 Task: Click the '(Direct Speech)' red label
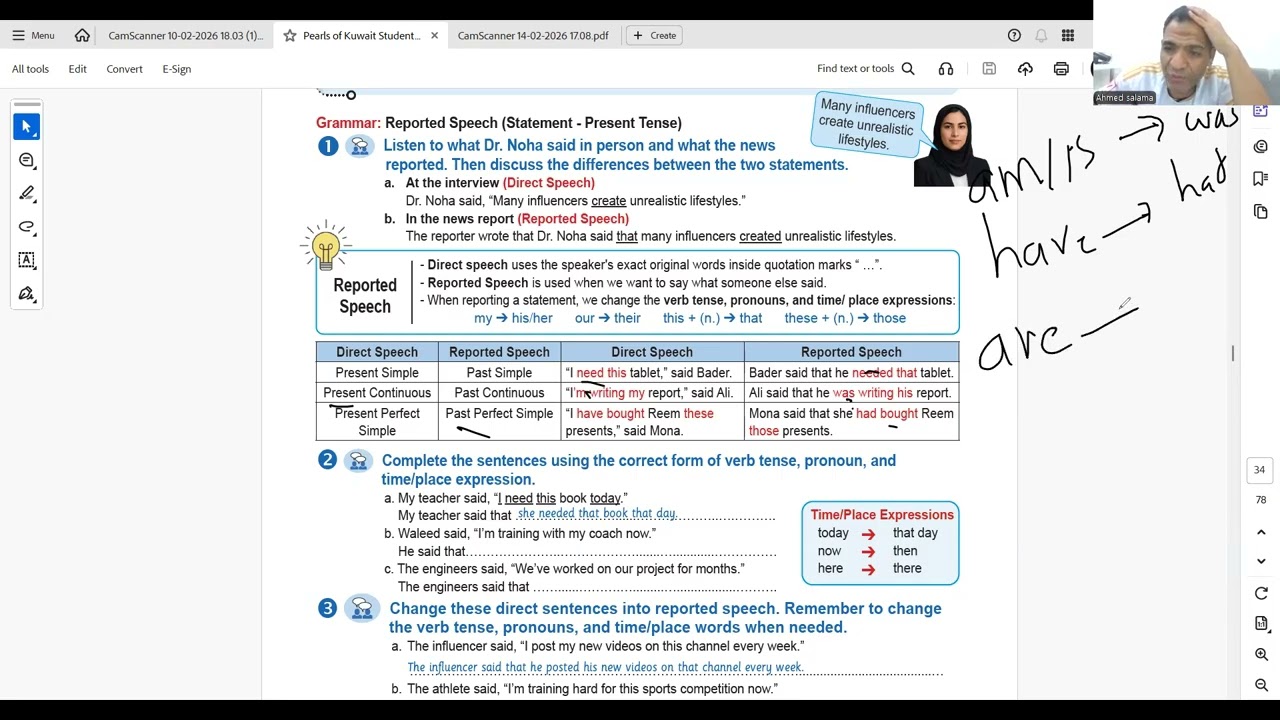(x=549, y=183)
